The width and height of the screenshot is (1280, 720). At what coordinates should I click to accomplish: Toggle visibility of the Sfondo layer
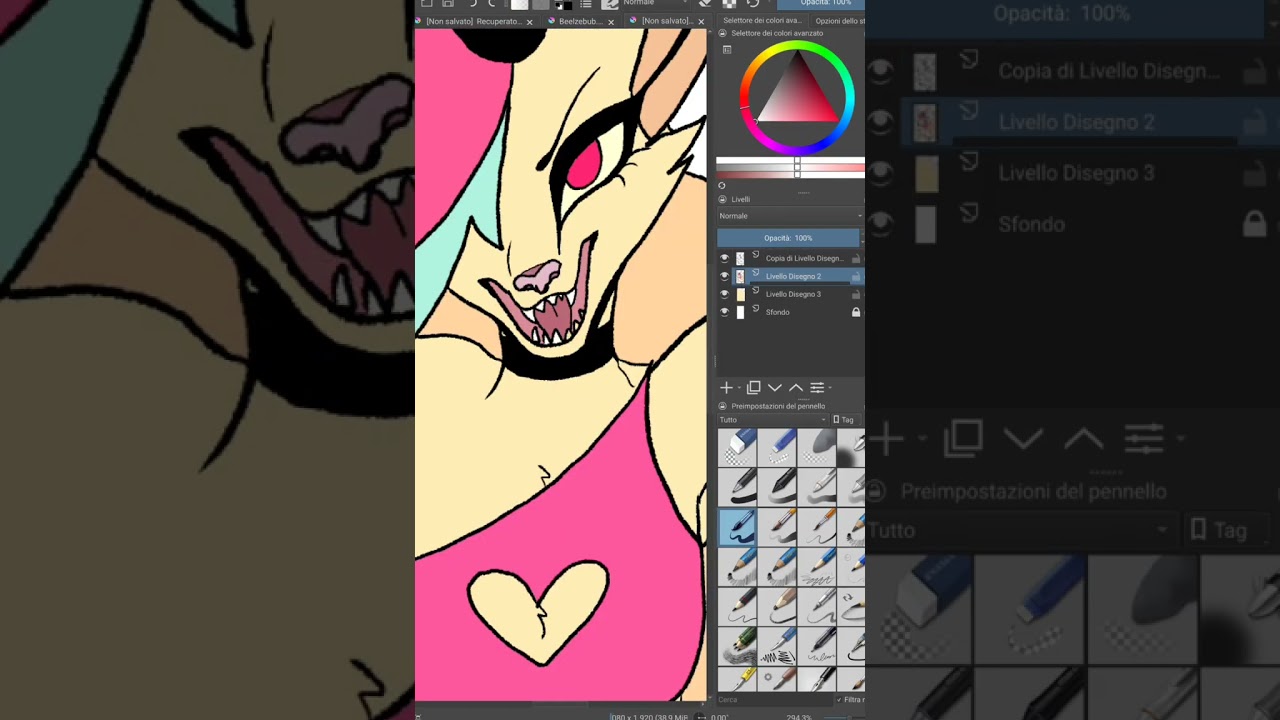click(724, 312)
